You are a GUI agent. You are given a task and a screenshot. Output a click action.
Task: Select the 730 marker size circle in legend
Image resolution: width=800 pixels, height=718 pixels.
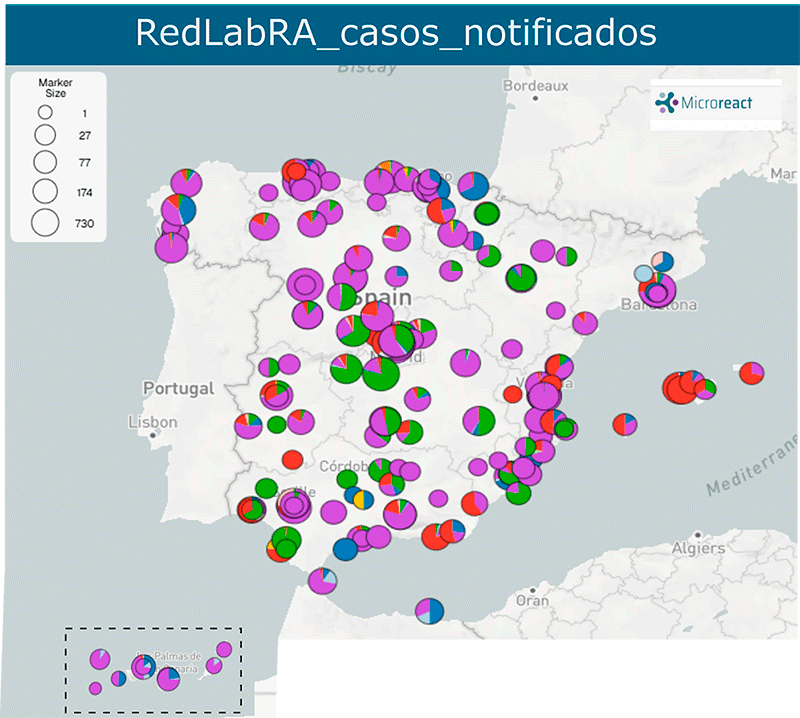coord(45,222)
